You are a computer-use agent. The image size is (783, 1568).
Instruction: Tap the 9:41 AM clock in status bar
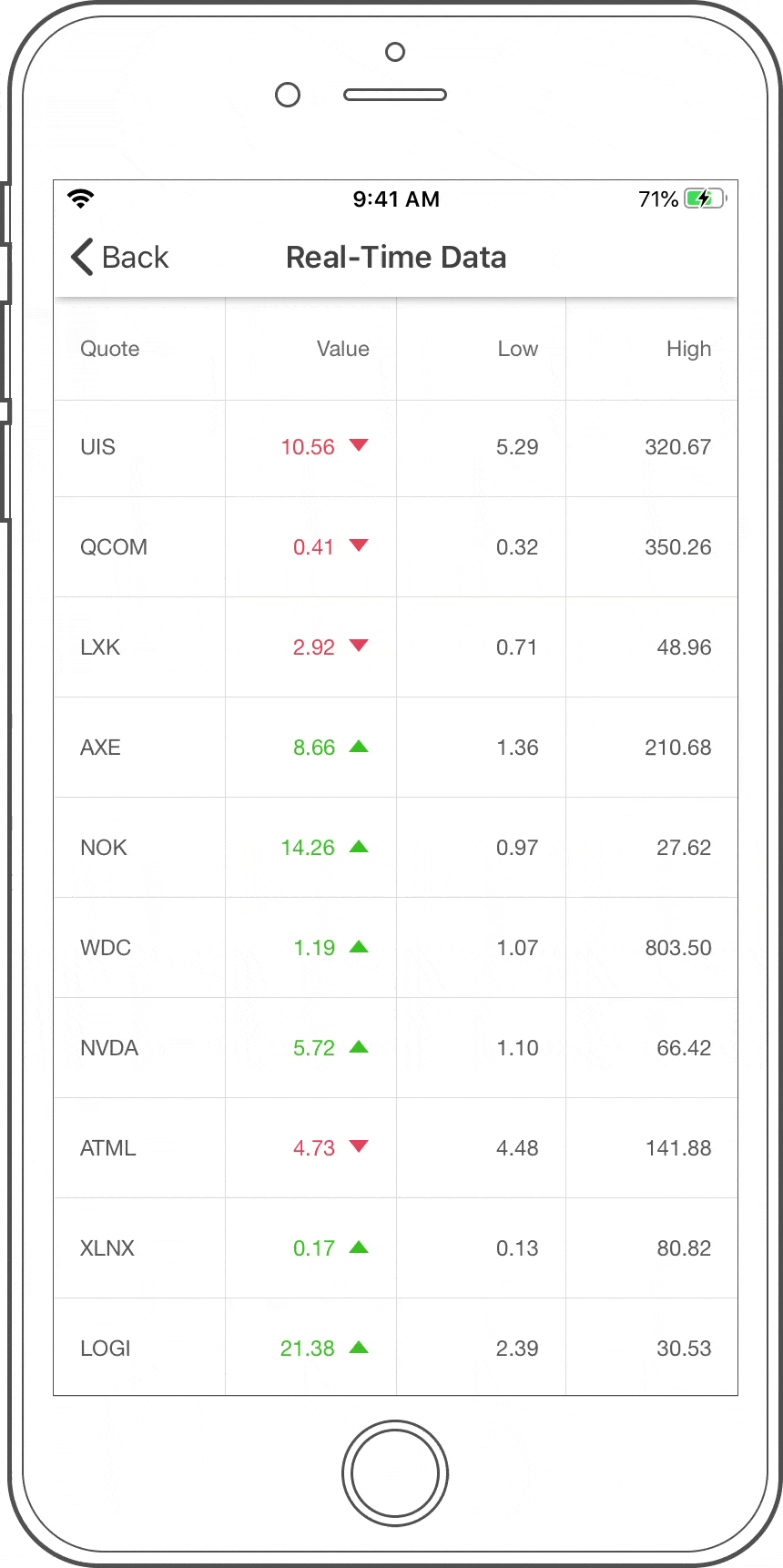[396, 199]
